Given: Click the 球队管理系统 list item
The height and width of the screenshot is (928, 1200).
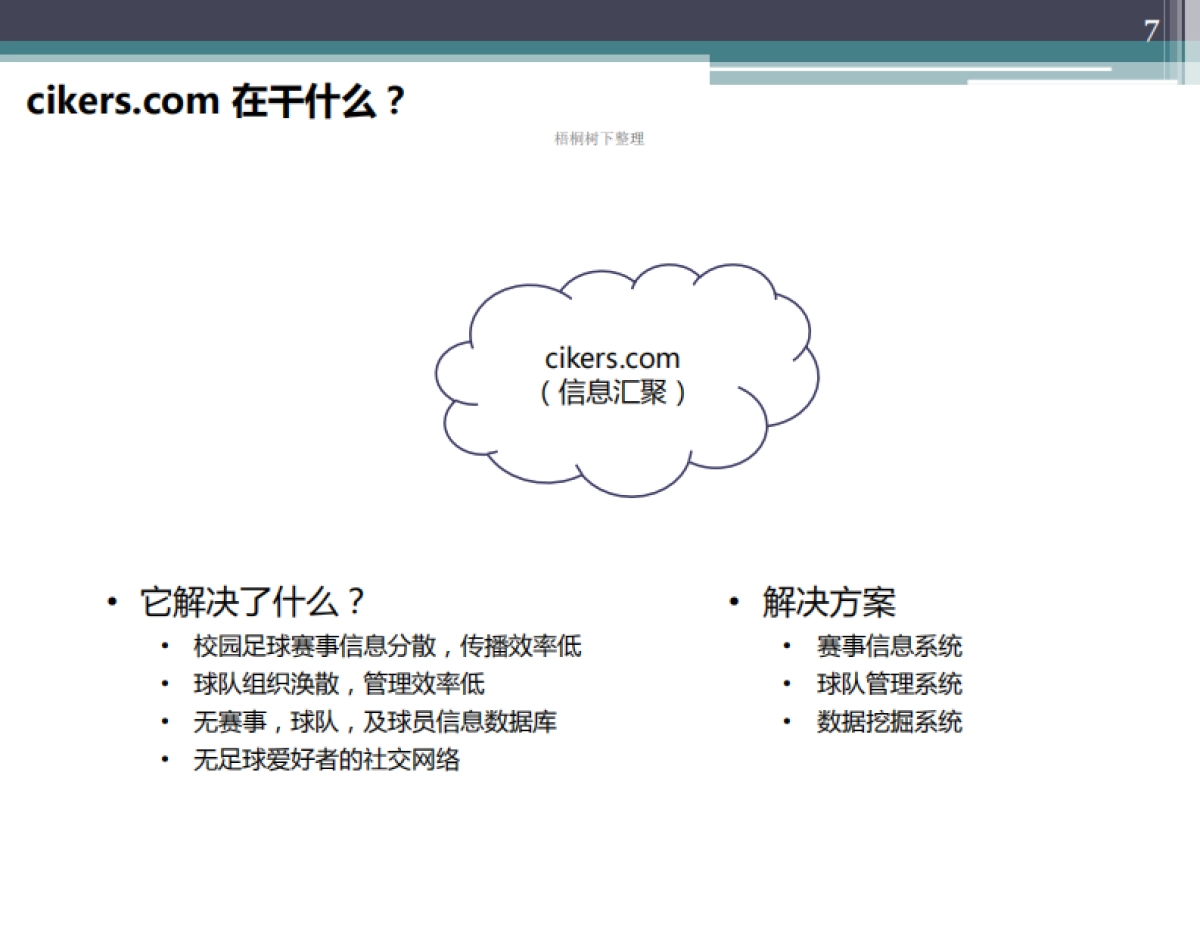Looking at the screenshot, I should coord(889,684).
